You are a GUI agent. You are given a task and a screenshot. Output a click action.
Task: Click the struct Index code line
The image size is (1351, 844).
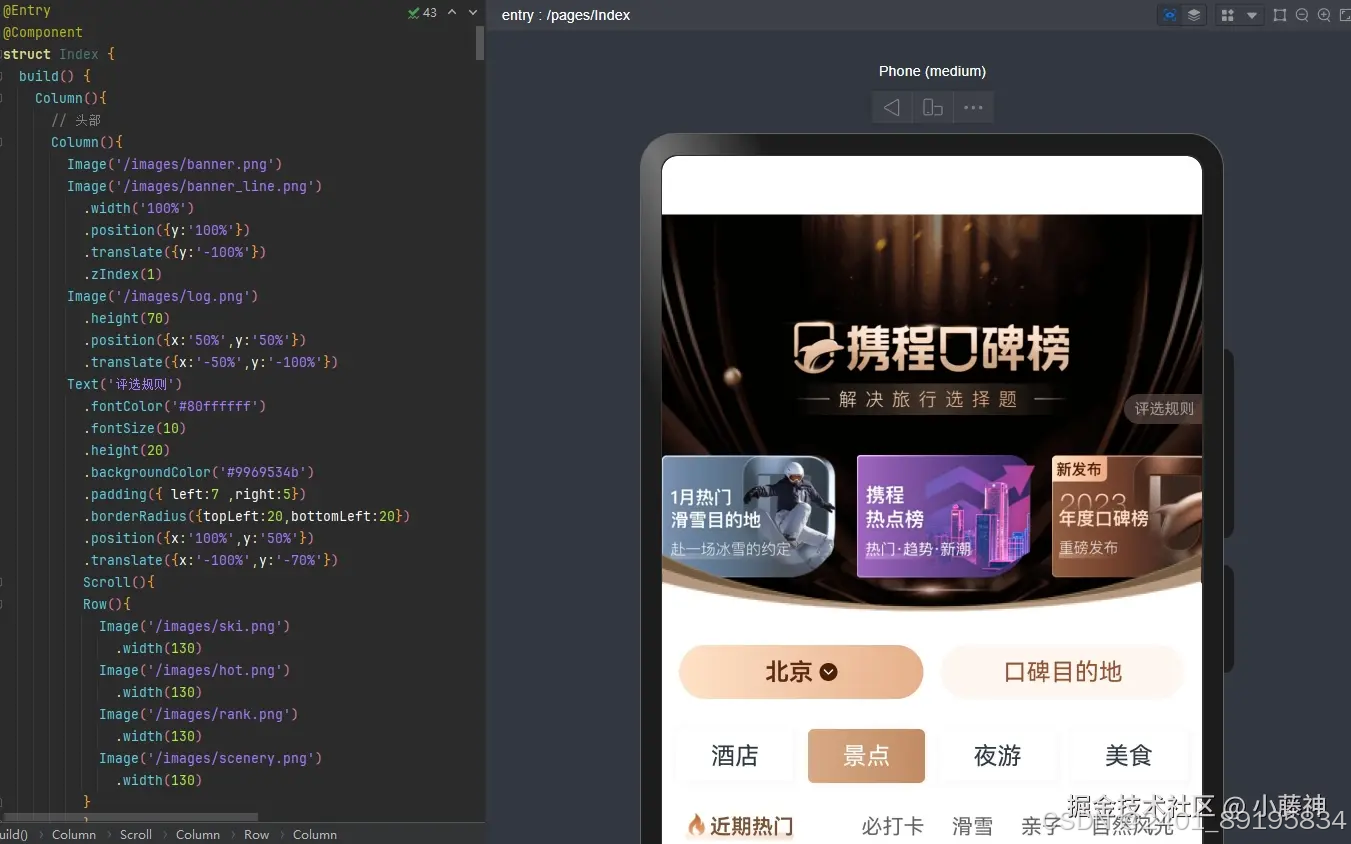pyautogui.click(x=59, y=54)
